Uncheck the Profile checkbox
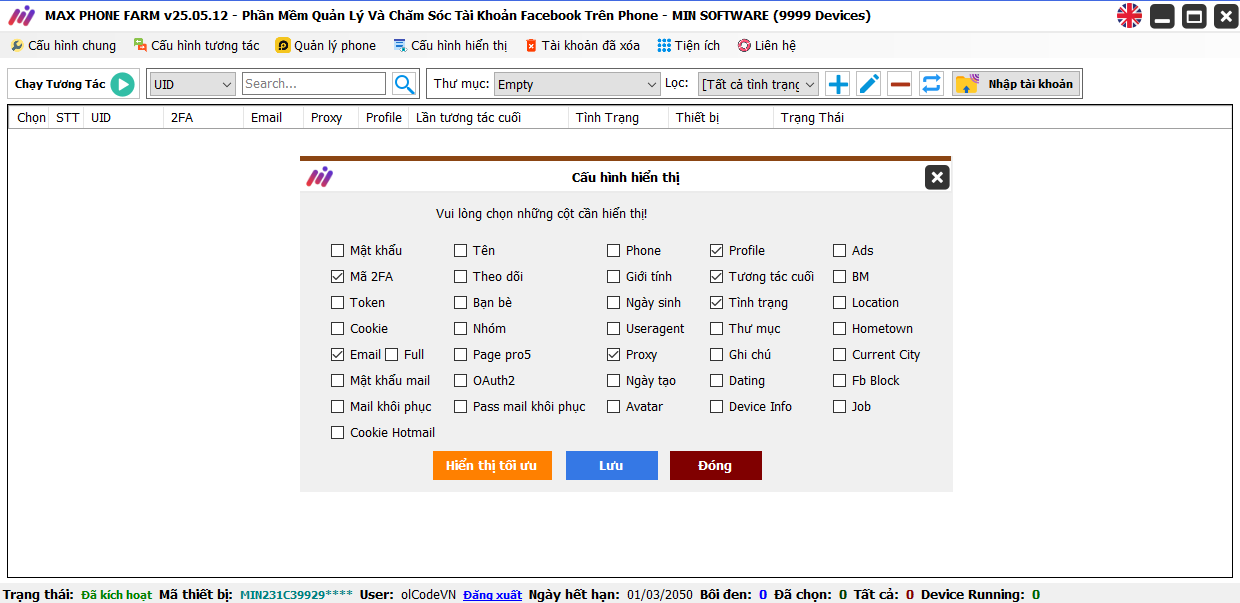The width and height of the screenshot is (1240, 603). pyautogui.click(x=716, y=251)
